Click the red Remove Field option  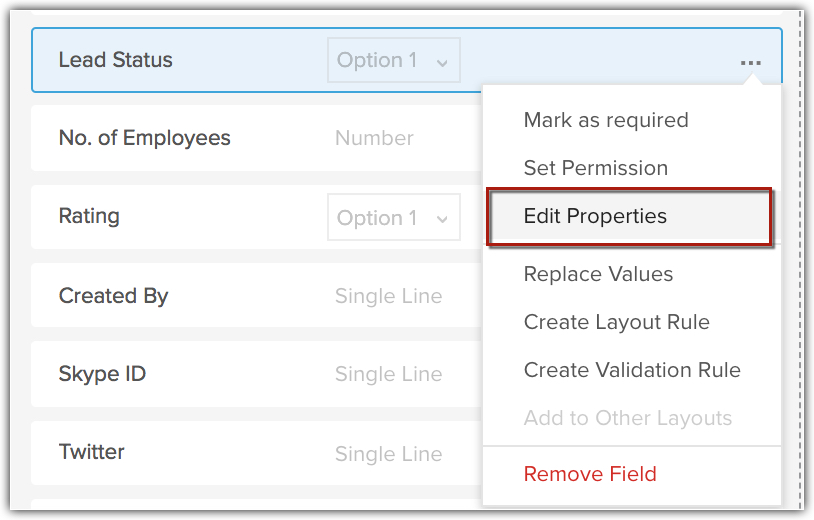(x=590, y=474)
